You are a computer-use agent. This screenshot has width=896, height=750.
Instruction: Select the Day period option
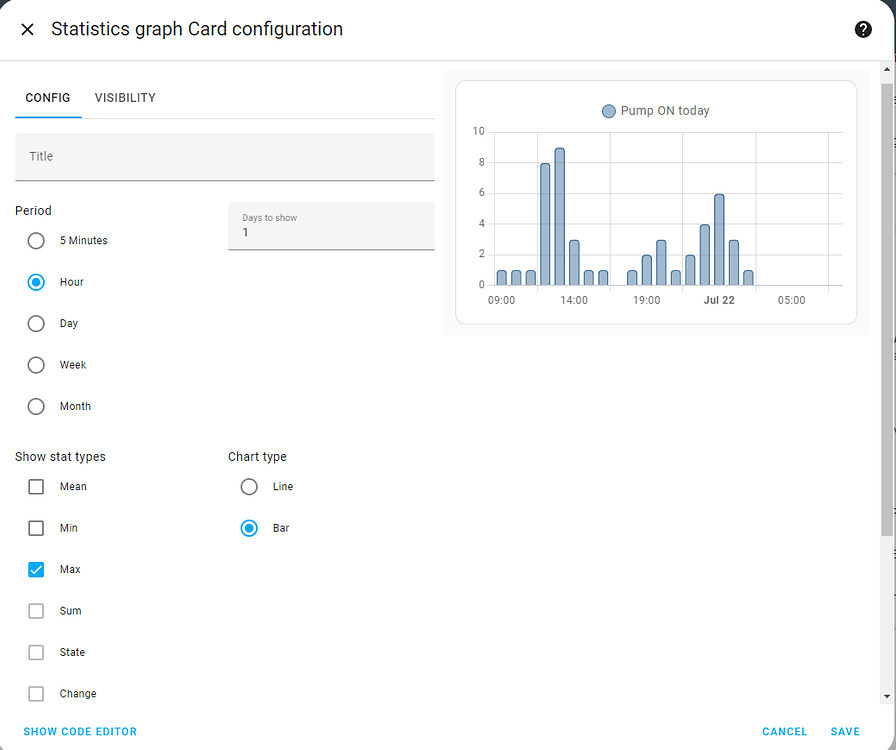point(36,323)
